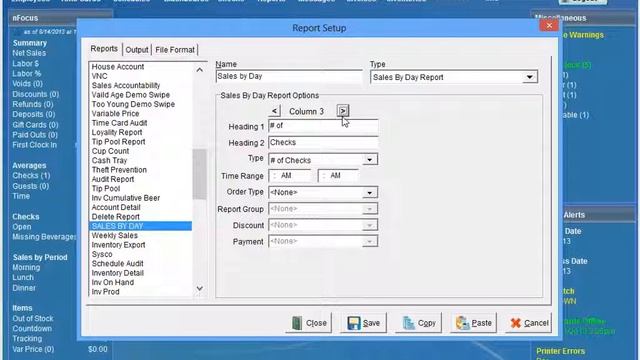Click 'Gift Cards (0)' in nFocus panel

[35, 125]
